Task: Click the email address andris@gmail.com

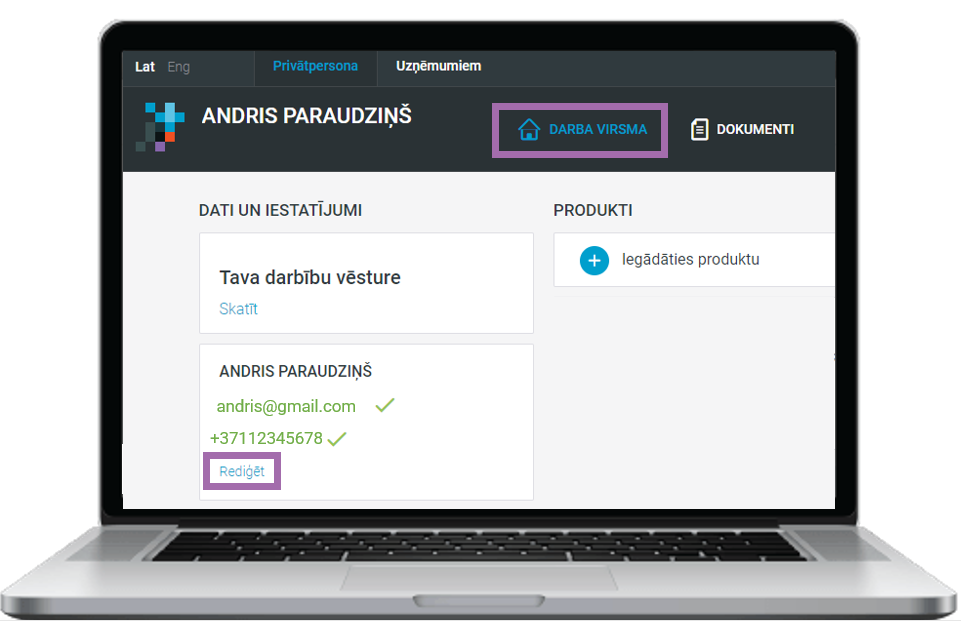Action: (286, 406)
